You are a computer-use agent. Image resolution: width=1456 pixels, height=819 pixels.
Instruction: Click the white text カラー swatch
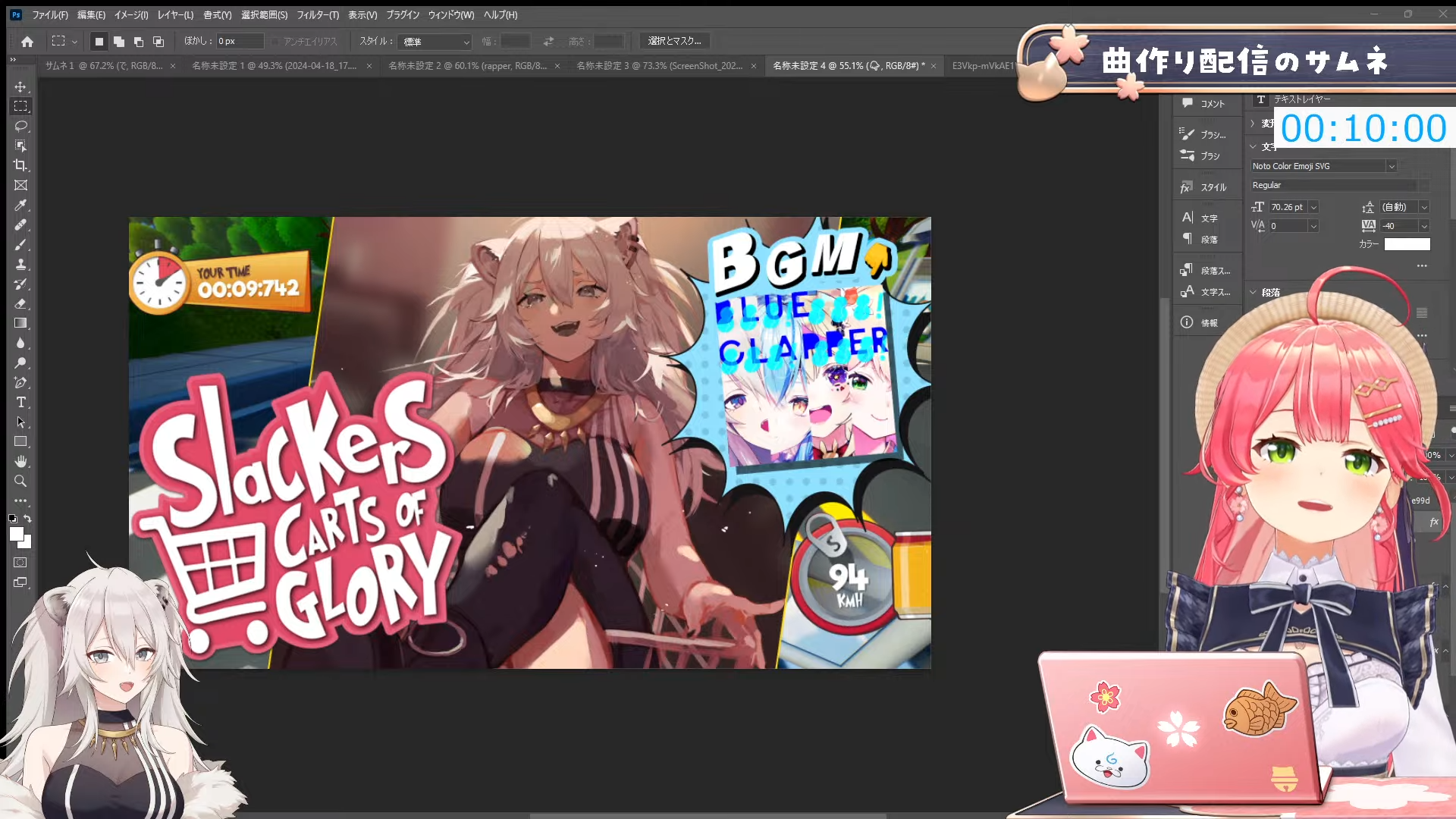click(x=1407, y=244)
